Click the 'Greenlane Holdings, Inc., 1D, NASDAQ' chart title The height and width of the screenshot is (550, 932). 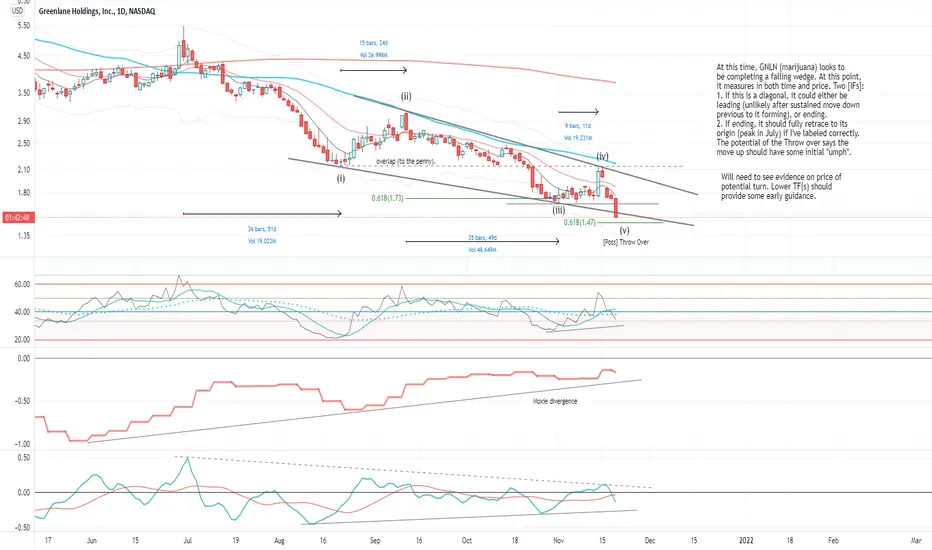click(x=97, y=11)
